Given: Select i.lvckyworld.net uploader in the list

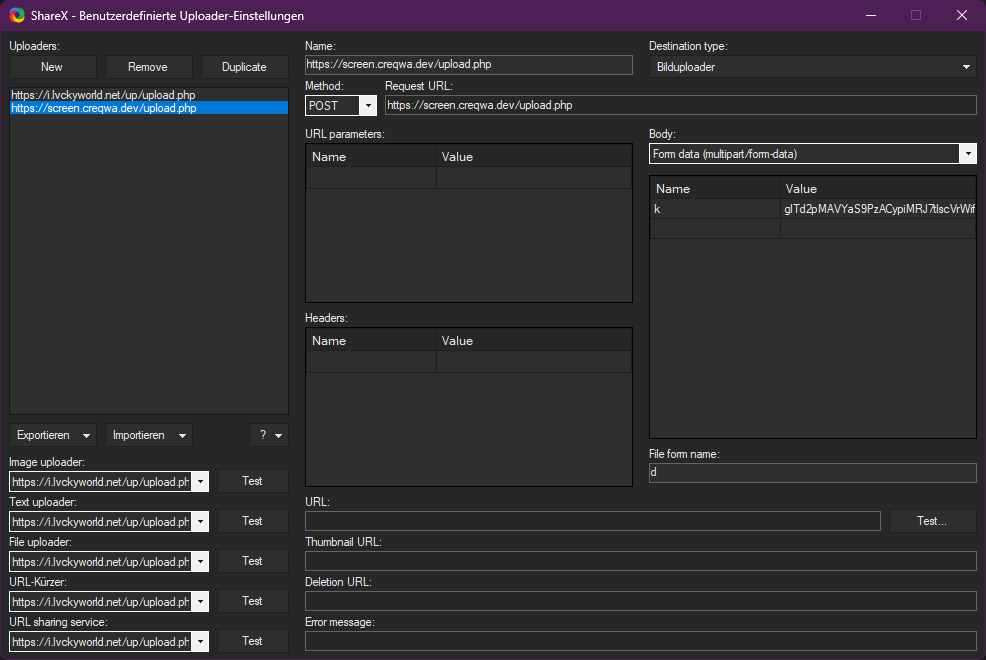Looking at the screenshot, I should pos(103,95).
